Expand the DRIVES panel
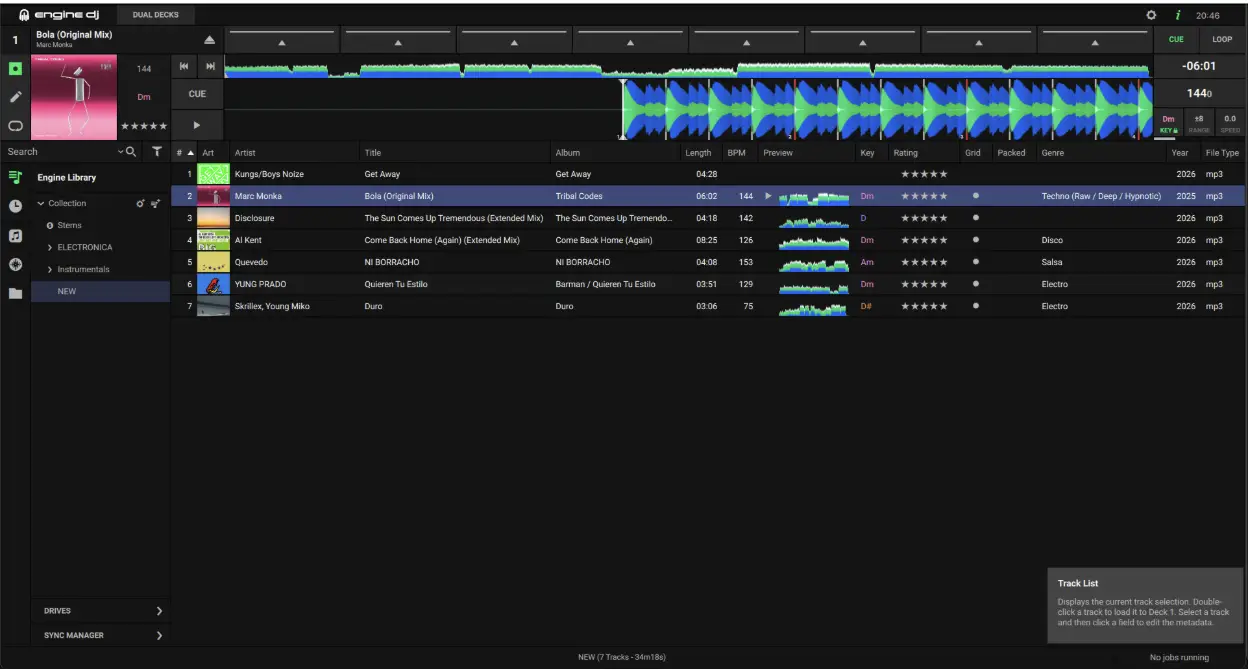Image resolution: width=1248 pixels, height=670 pixels. (x=159, y=611)
